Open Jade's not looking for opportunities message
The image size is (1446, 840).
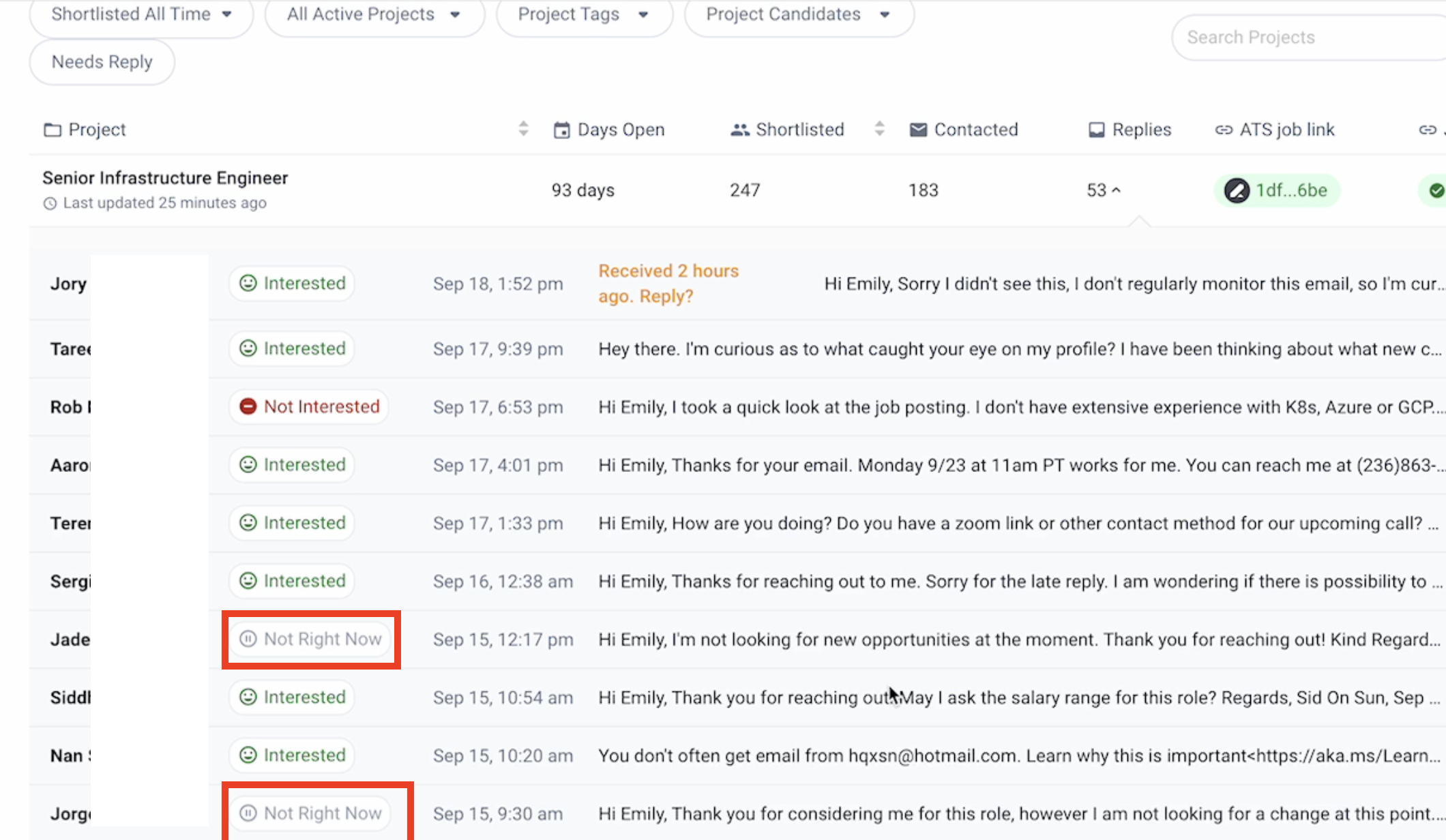(x=1021, y=640)
